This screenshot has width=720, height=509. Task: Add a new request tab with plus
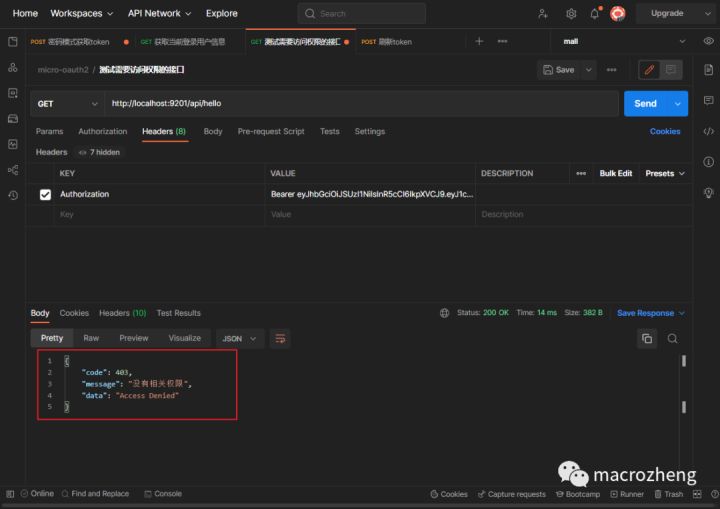tap(479, 41)
